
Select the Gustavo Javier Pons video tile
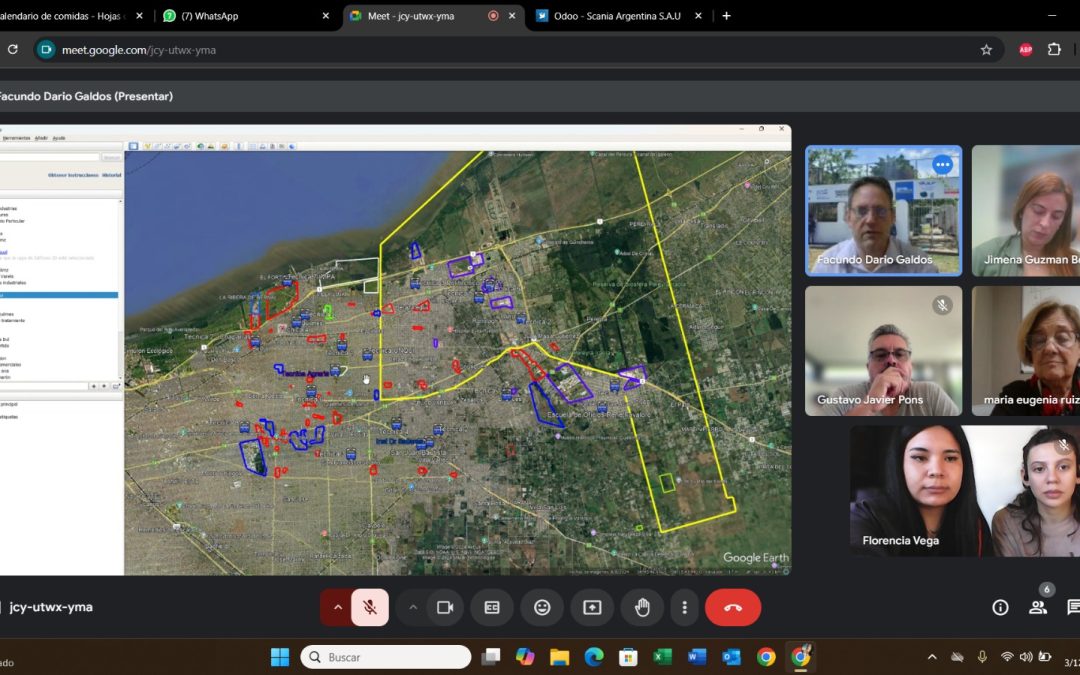click(883, 351)
